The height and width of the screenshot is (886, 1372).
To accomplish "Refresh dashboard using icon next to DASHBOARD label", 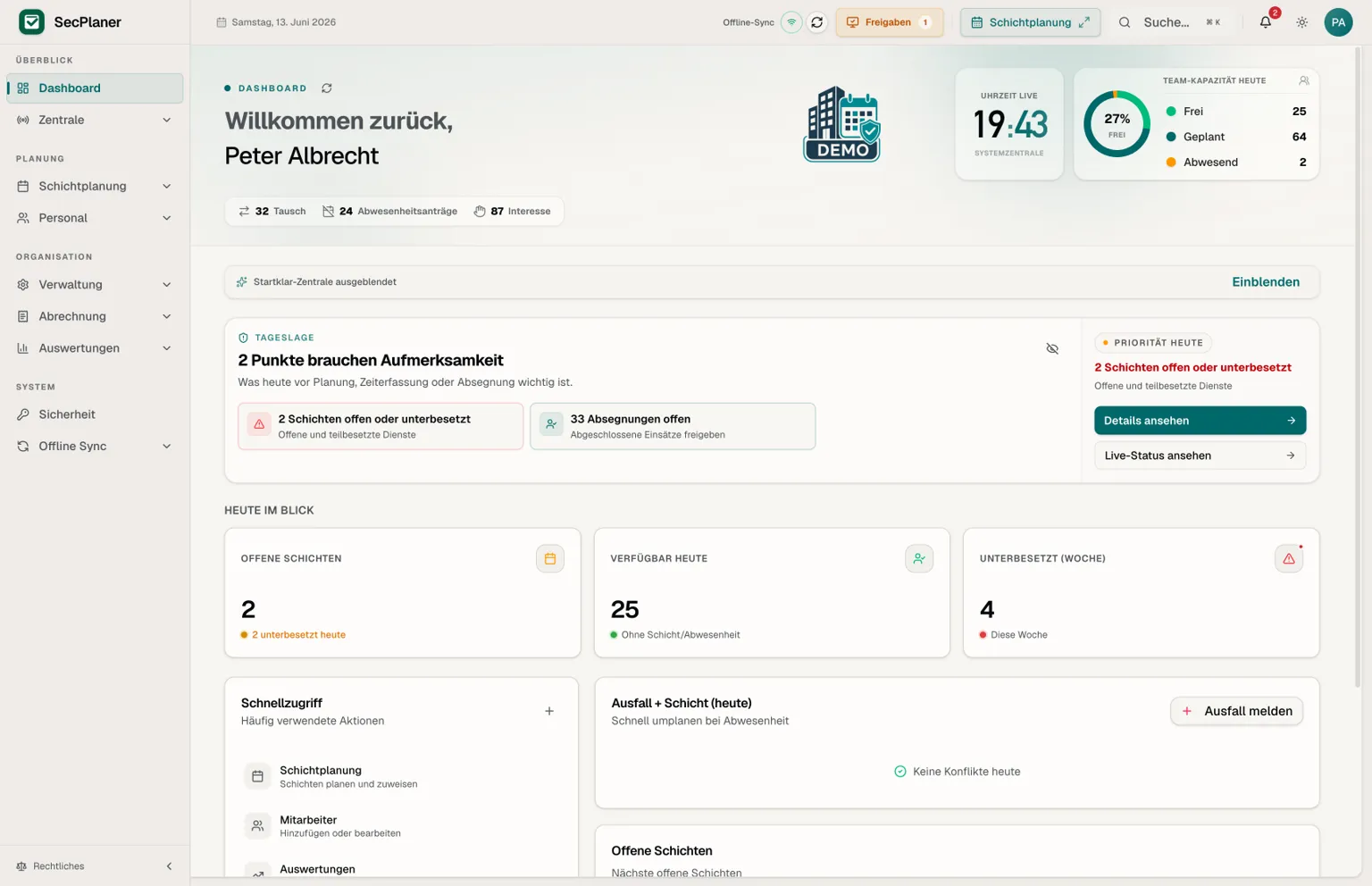I will click(327, 88).
